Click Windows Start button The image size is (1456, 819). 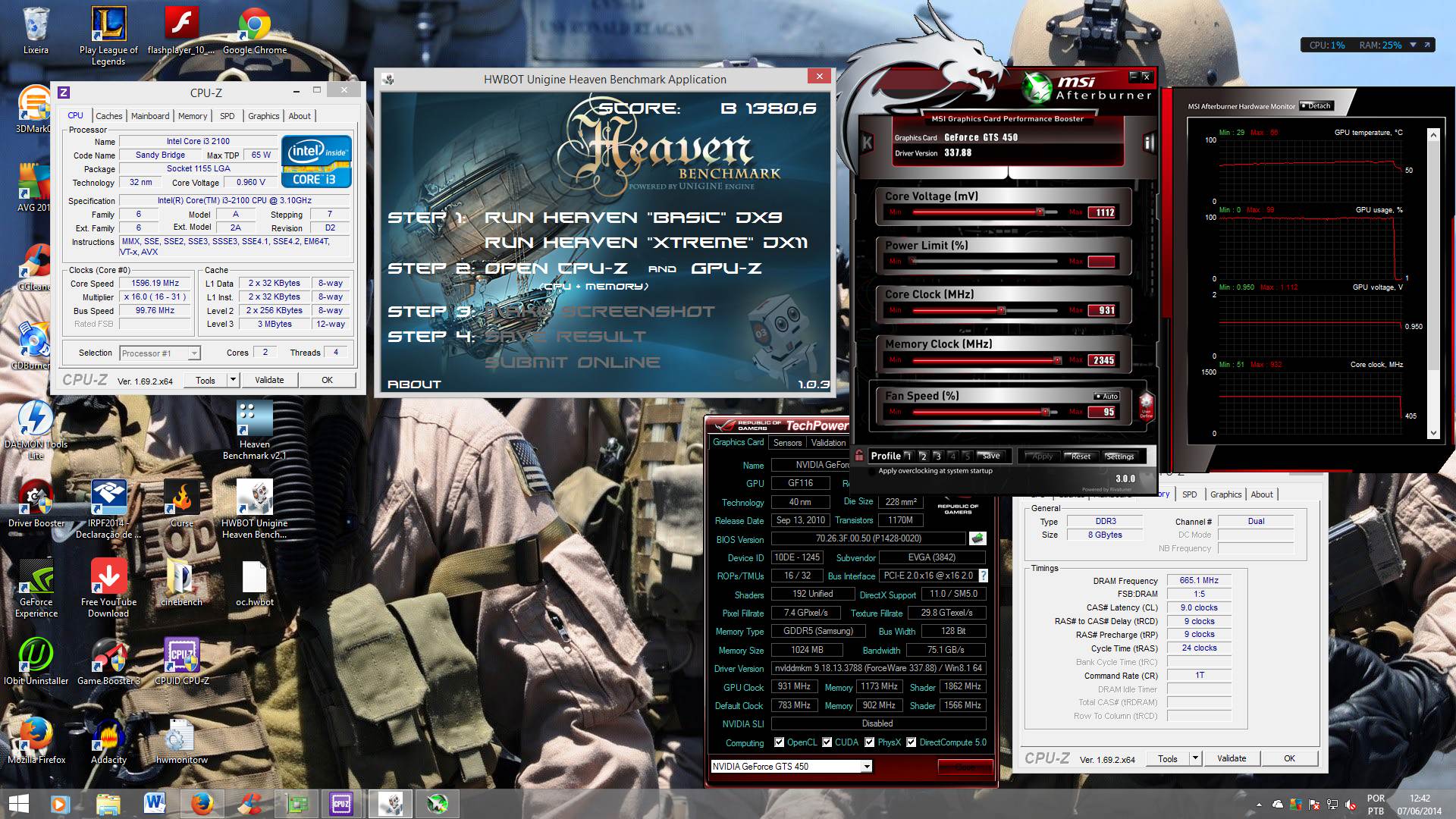point(18,803)
